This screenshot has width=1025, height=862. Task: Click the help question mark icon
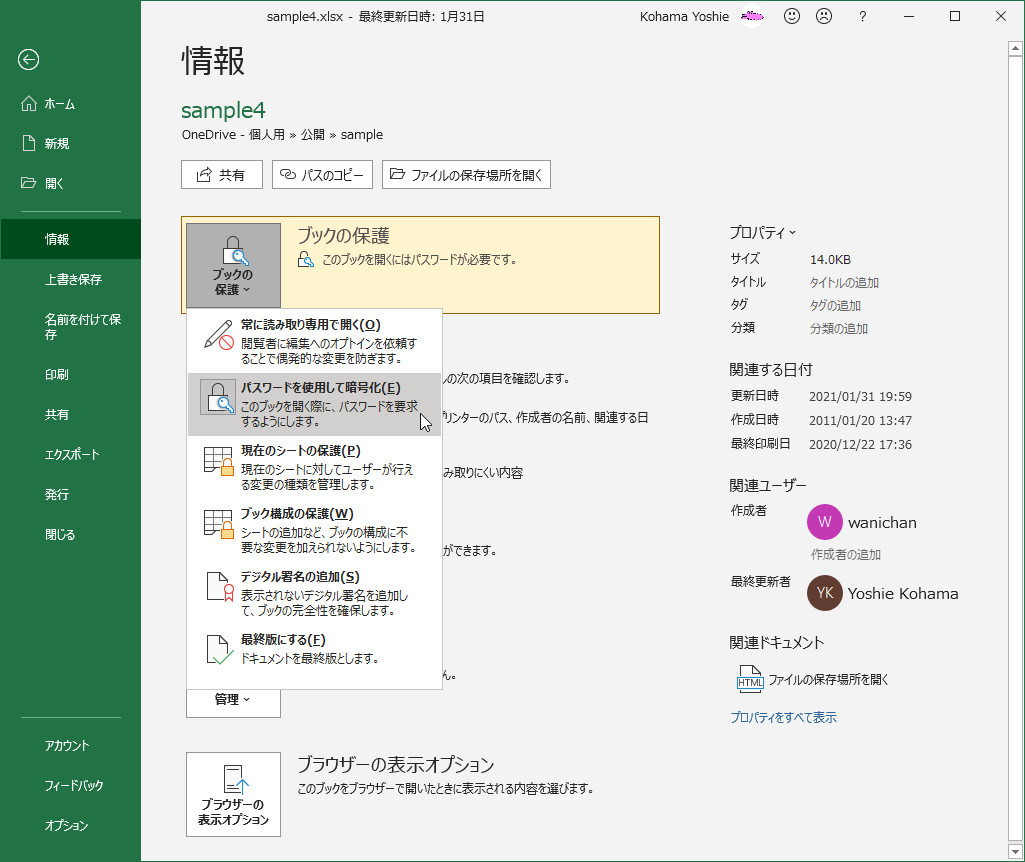tap(863, 16)
